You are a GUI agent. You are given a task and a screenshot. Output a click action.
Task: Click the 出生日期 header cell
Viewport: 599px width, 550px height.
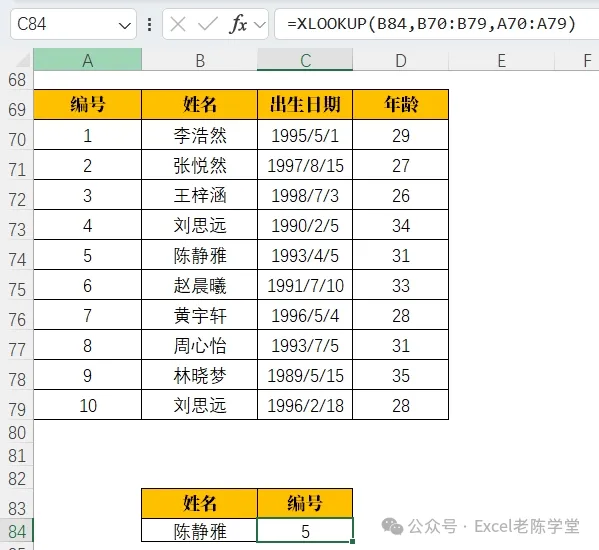coord(305,104)
